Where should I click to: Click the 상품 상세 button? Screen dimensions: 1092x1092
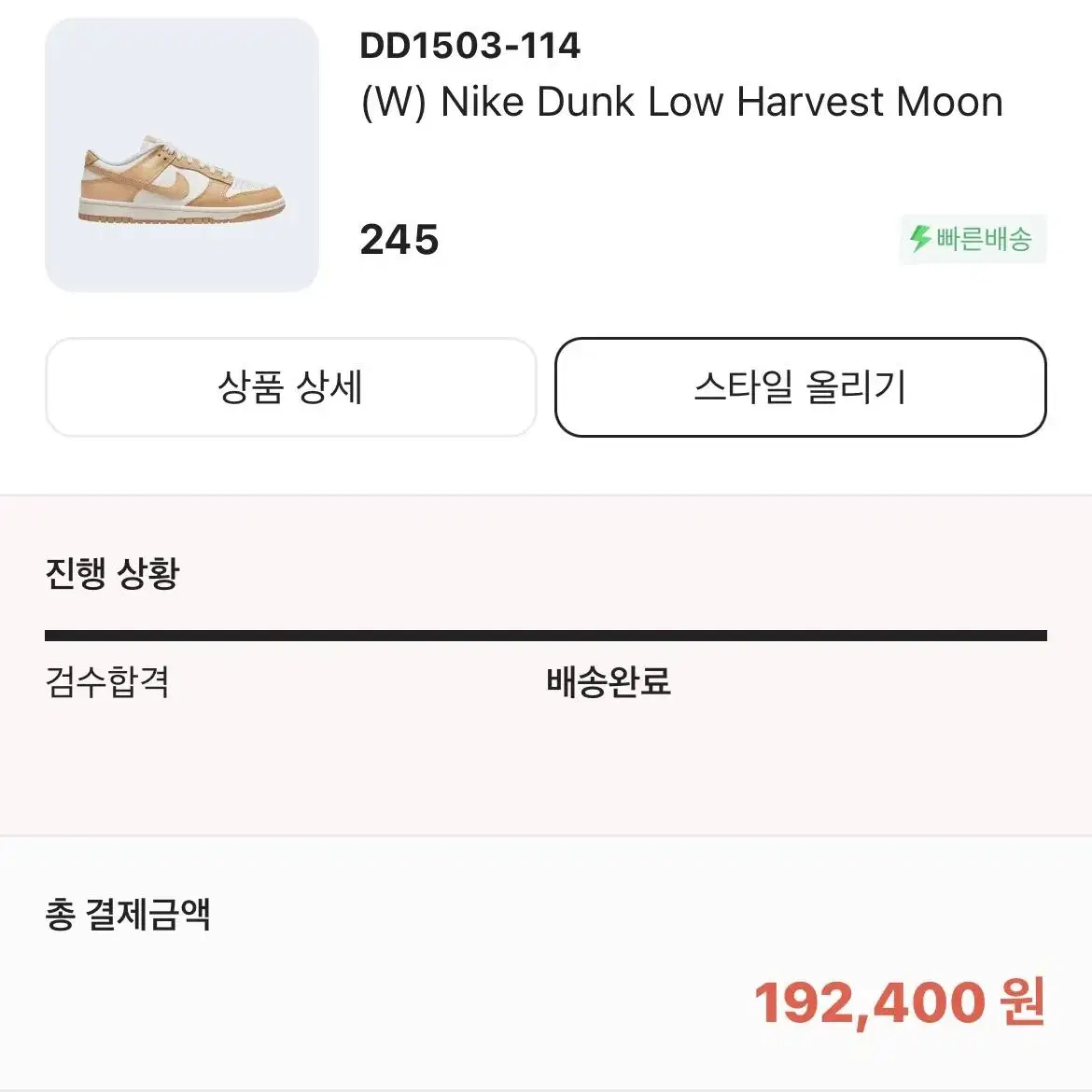coord(290,387)
